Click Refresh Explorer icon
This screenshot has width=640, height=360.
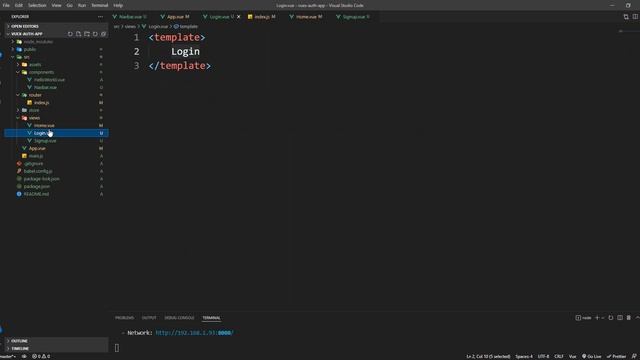tap(95, 34)
